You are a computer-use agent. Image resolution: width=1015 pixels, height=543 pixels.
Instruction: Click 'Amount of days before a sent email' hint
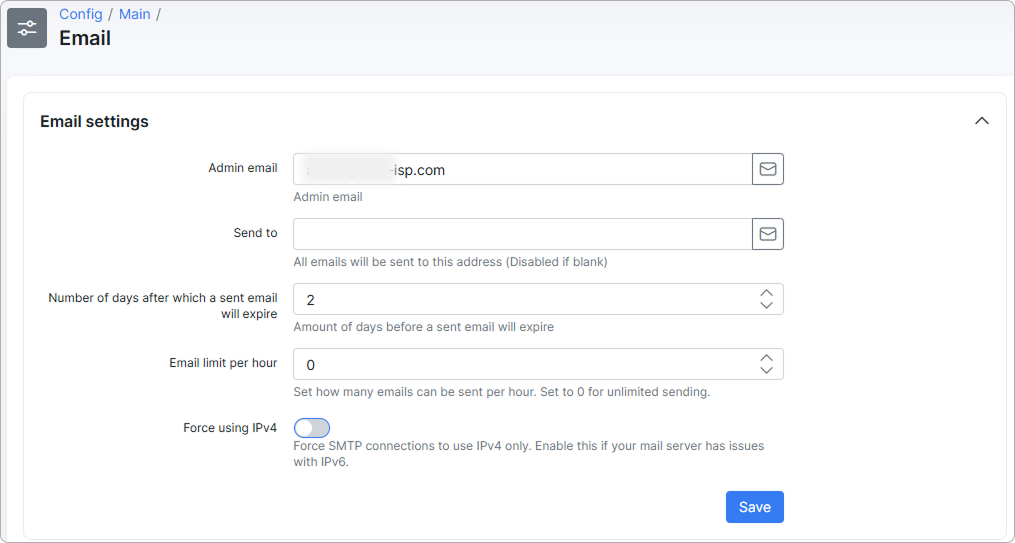coord(423,327)
